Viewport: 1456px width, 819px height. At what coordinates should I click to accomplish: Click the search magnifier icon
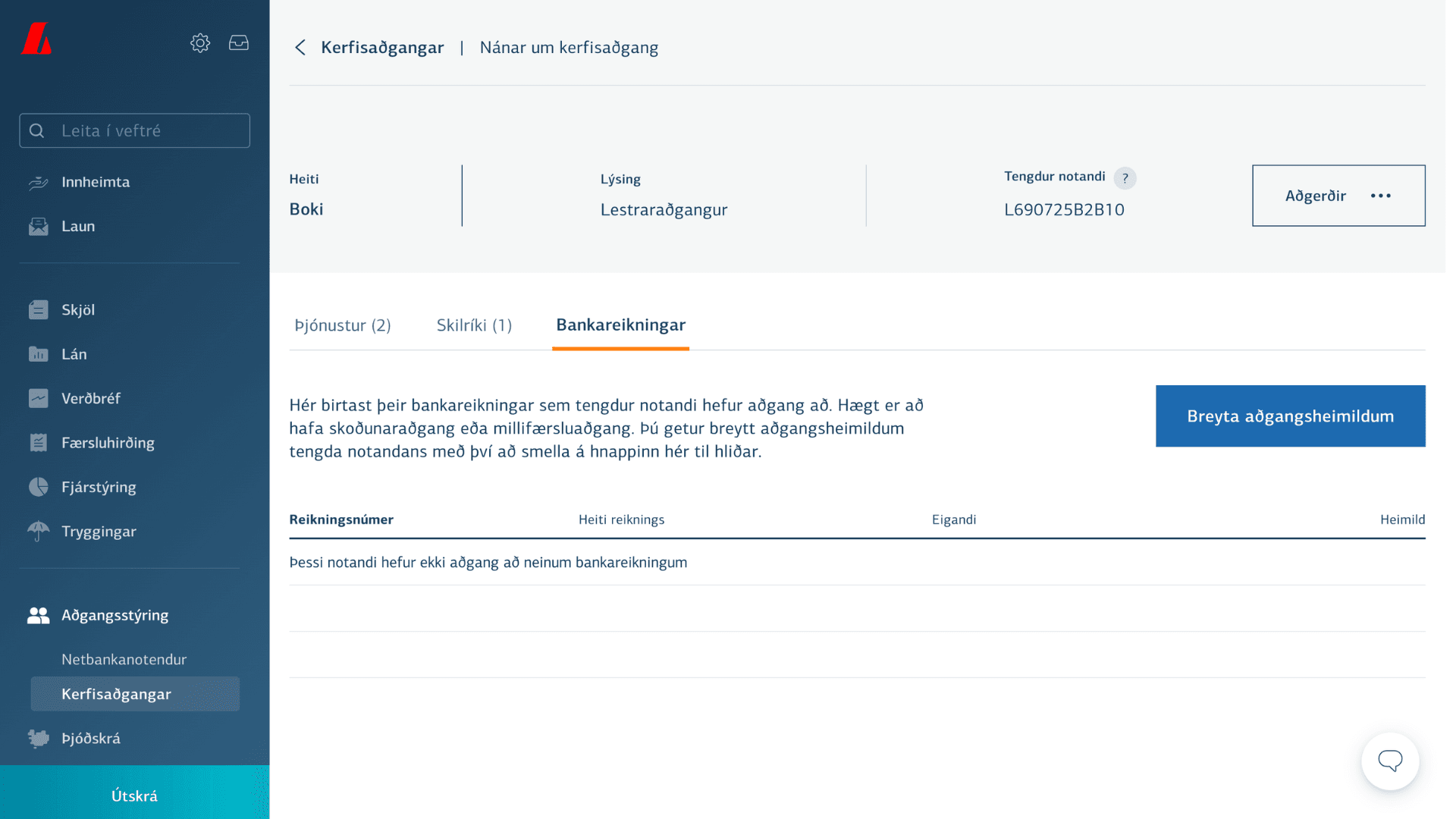pos(37,131)
